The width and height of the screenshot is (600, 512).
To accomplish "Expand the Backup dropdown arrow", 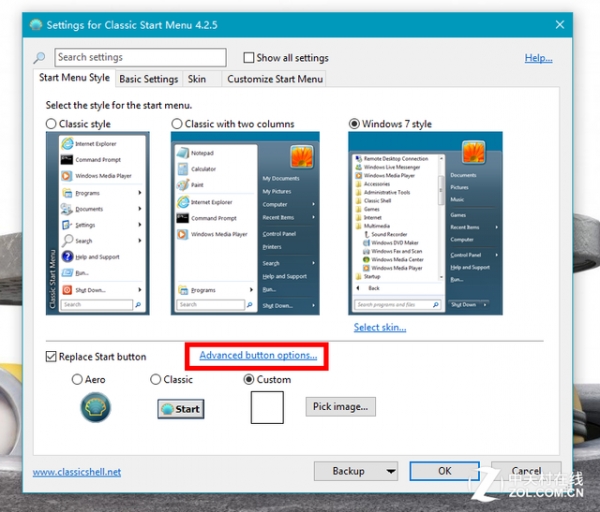I will tap(390, 471).
